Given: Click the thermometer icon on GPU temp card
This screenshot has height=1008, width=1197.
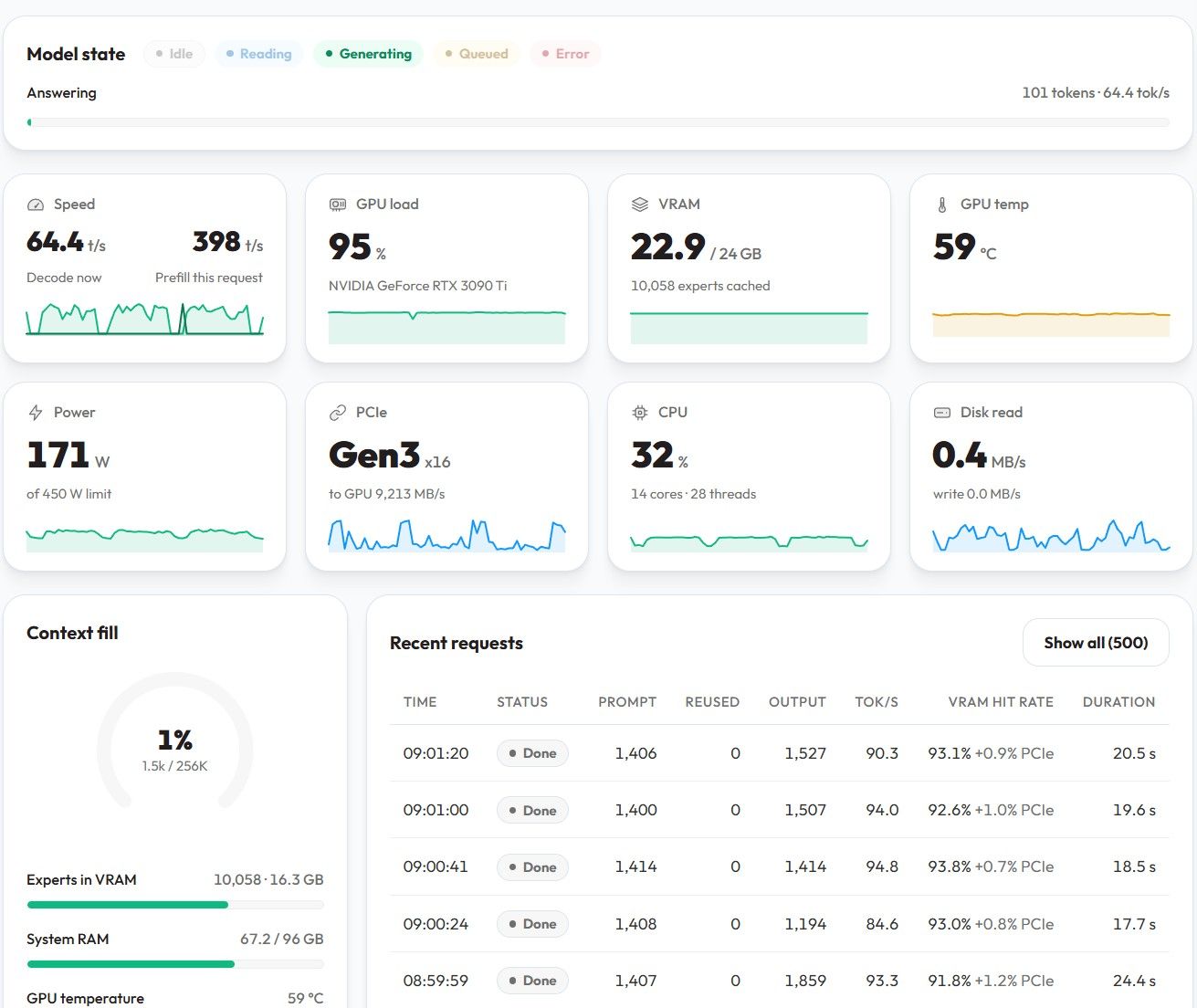Looking at the screenshot, I should pyautogui.click(x=942, y=205).
